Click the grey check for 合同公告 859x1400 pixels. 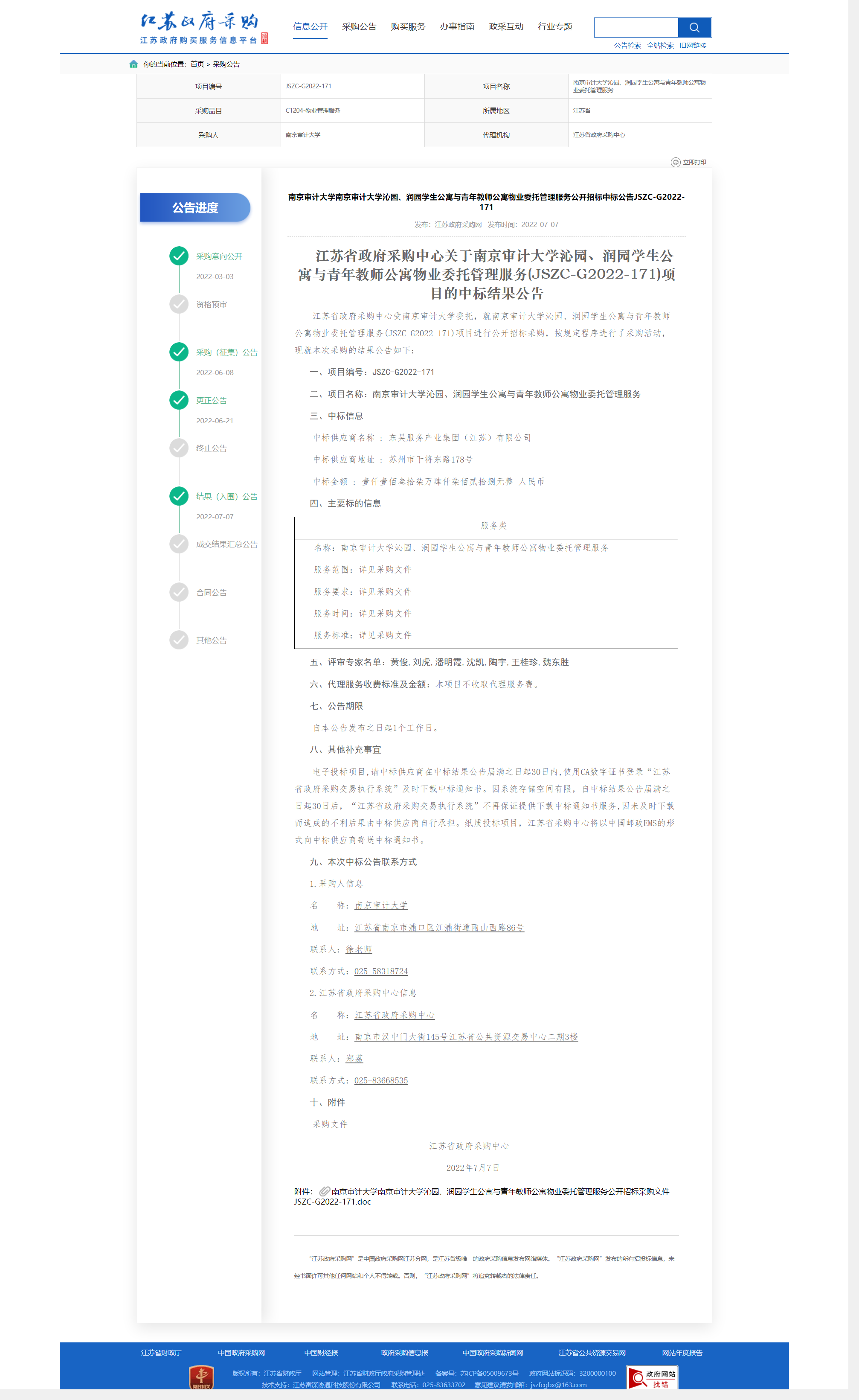tap(179, 593)
